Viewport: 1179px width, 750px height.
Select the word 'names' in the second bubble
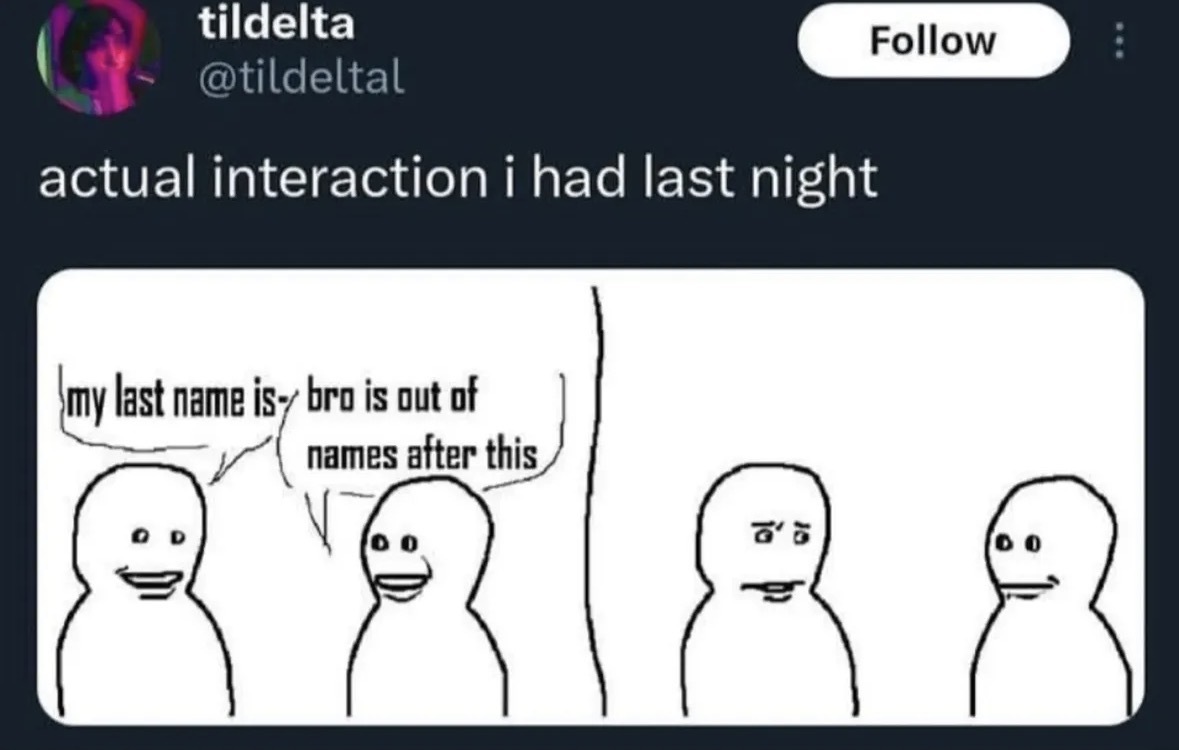(352, 456)
